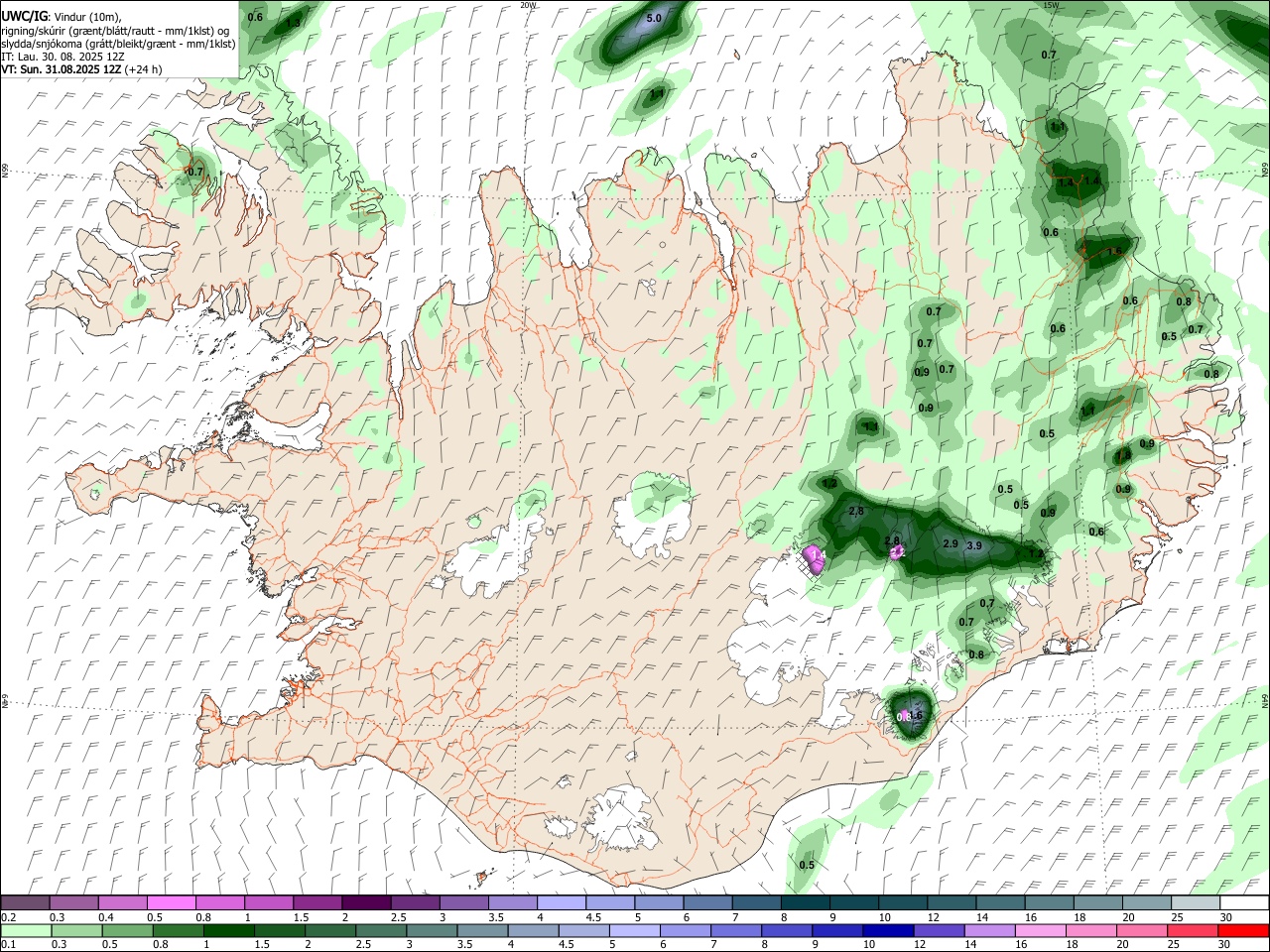This screenshot has height=952, width=1270.
Task: Select the 1.3 precipitation value off the northwest coast
Action: click(293, 22)
